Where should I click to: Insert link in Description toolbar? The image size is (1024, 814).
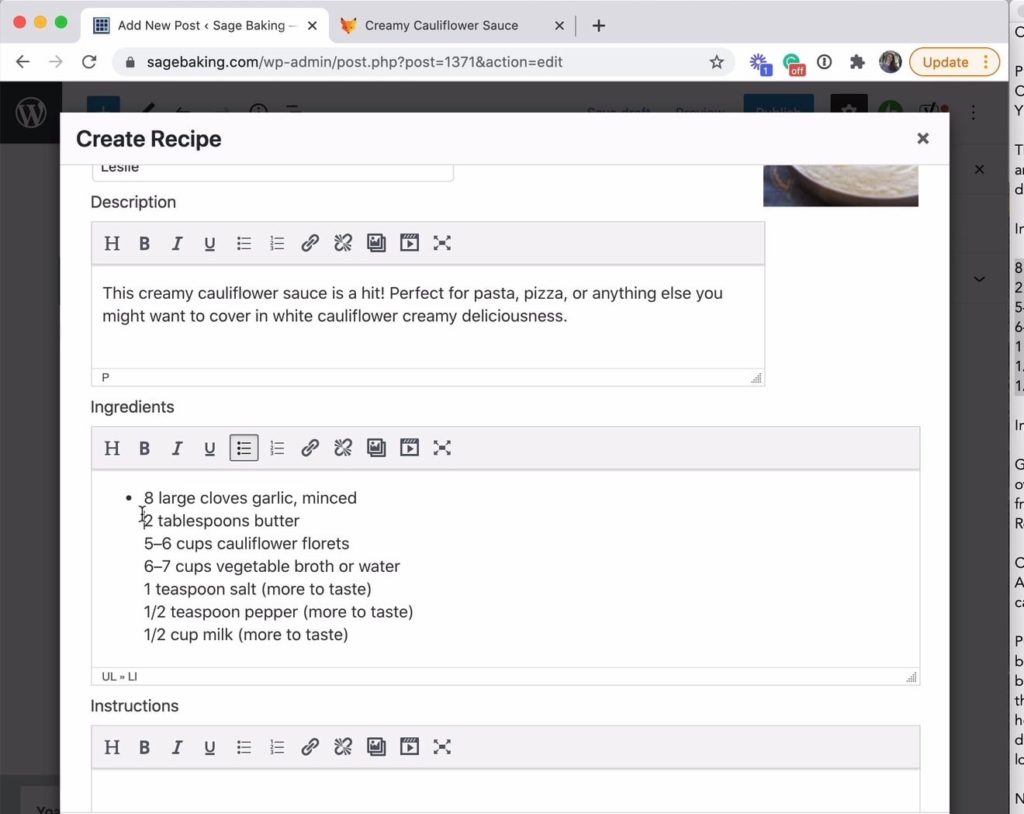[x=310, y=244]
